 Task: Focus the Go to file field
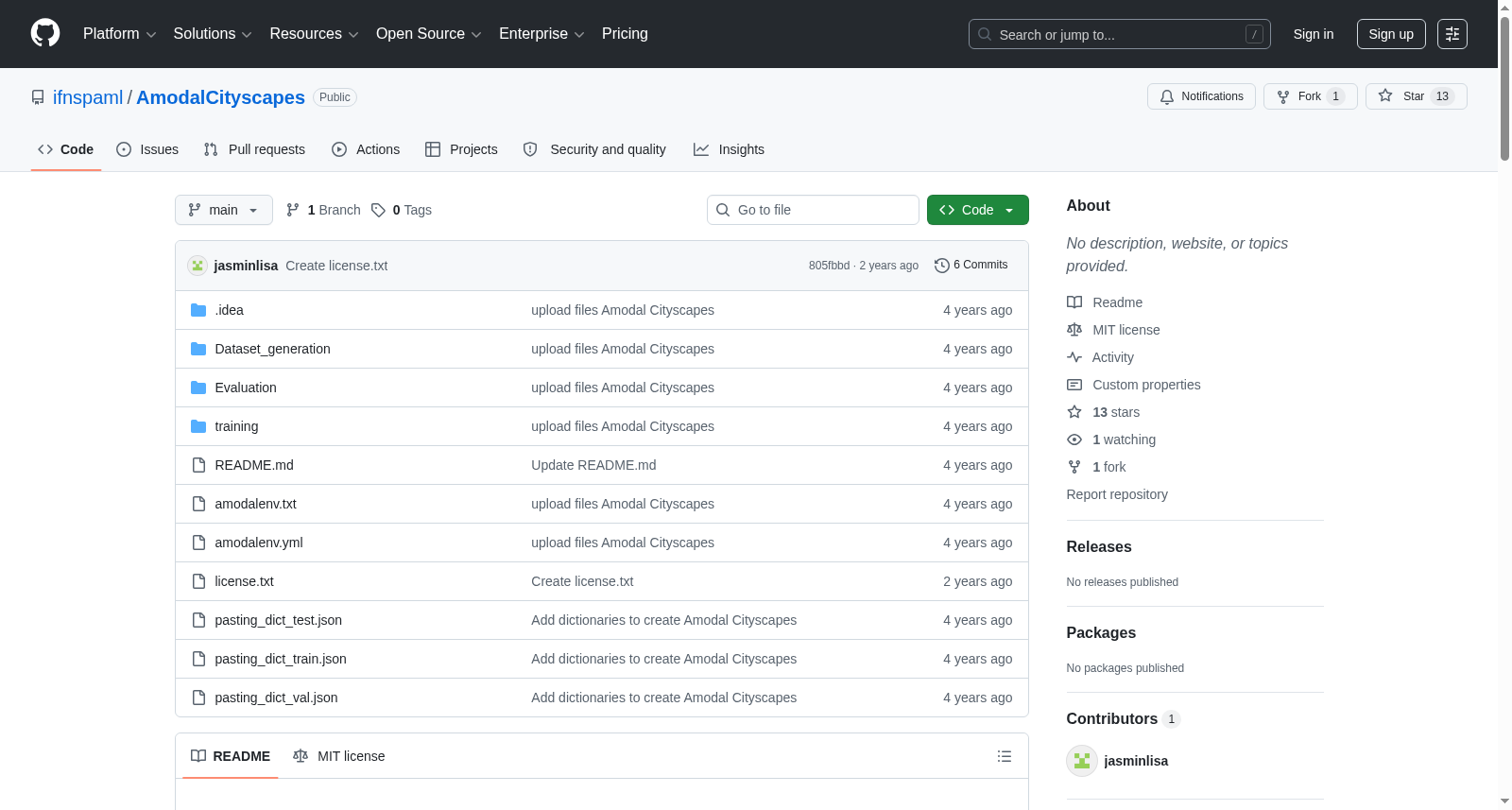tap(813, 210)
